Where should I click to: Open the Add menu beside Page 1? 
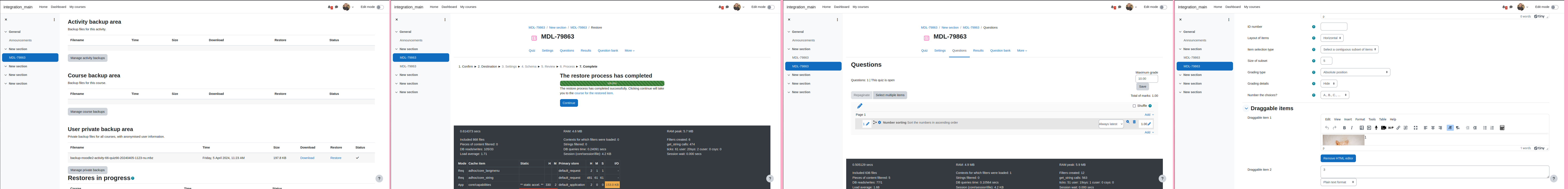pos(1149,115)
